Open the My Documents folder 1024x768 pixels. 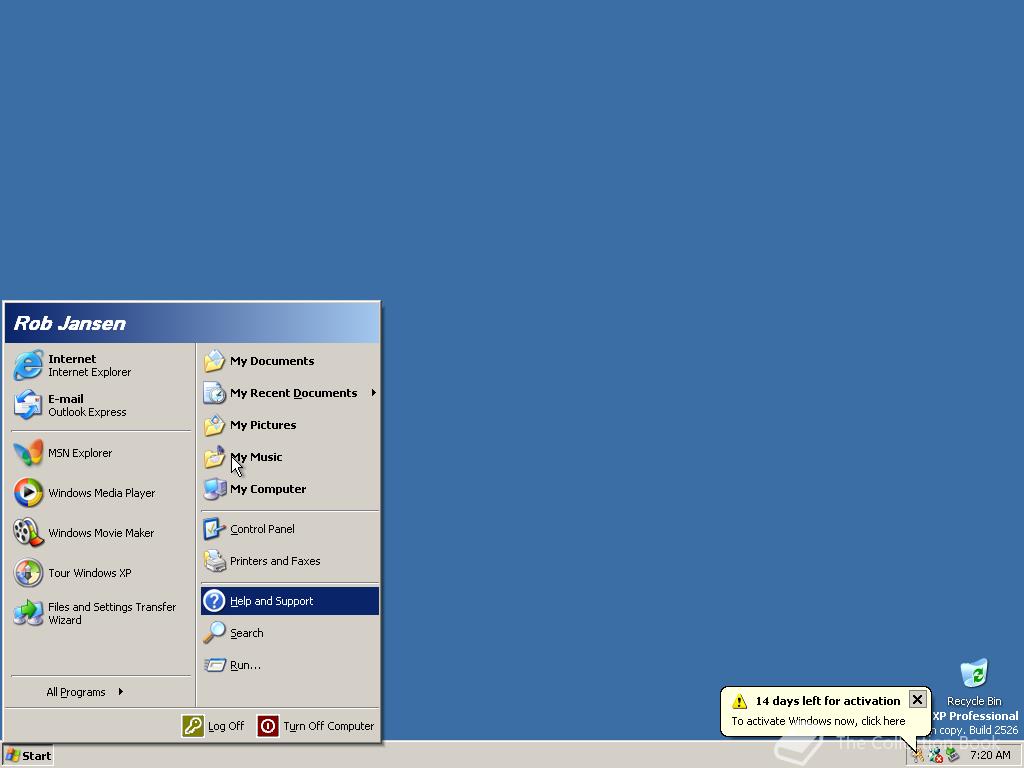(x=290, y=361)
